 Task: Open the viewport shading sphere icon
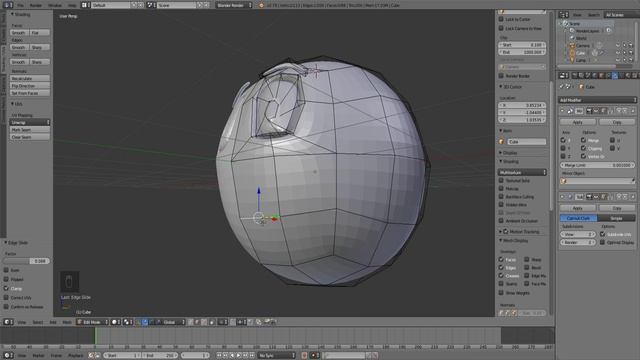[x=116, y=322]
